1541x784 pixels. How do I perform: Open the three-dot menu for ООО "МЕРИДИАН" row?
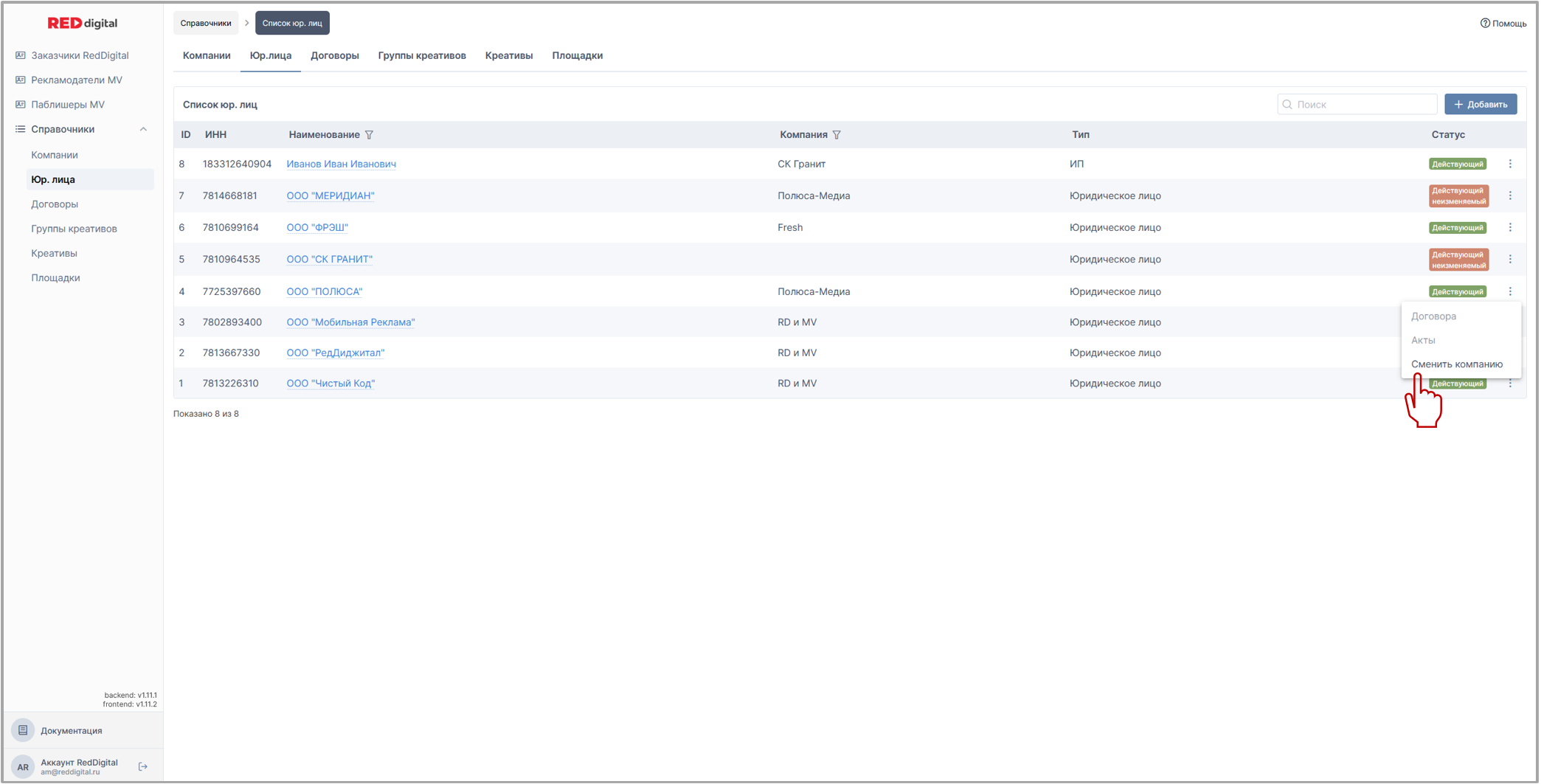coord(1510,195)
